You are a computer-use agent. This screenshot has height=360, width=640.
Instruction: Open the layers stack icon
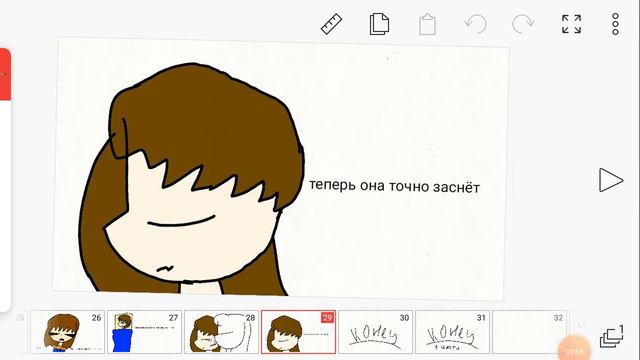[611, 336]
